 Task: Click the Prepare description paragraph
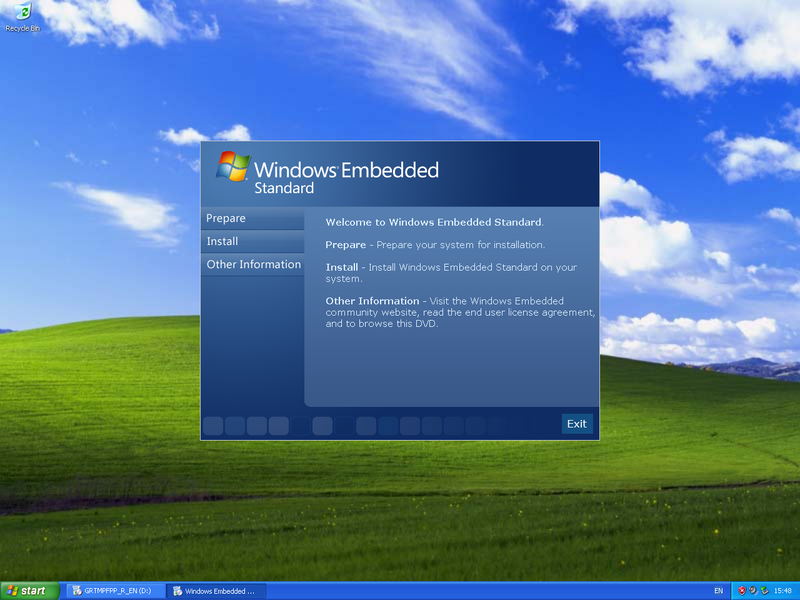point(435,245)
